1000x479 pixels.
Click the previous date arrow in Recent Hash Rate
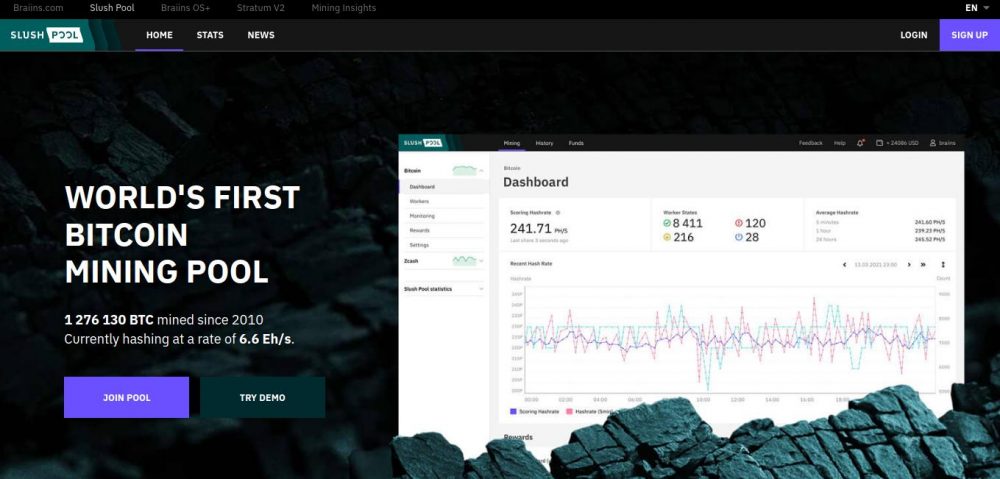coord(844,264)
